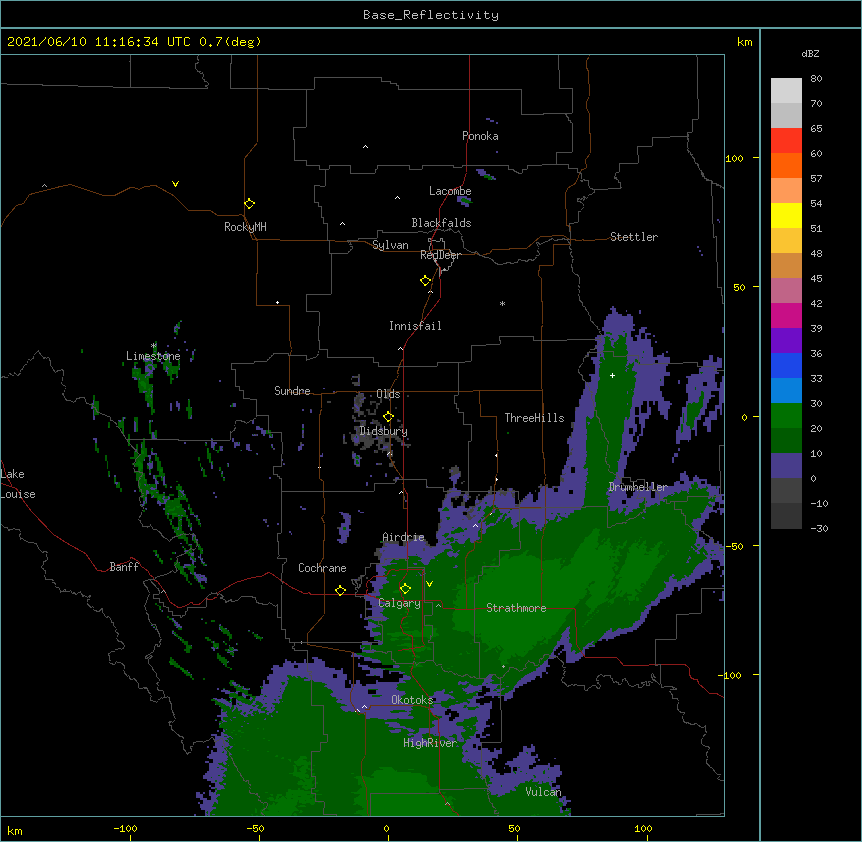This screenshot has width=862, height=842.
Task: Click the dBZ legend heading
Action: pos(810,53)
